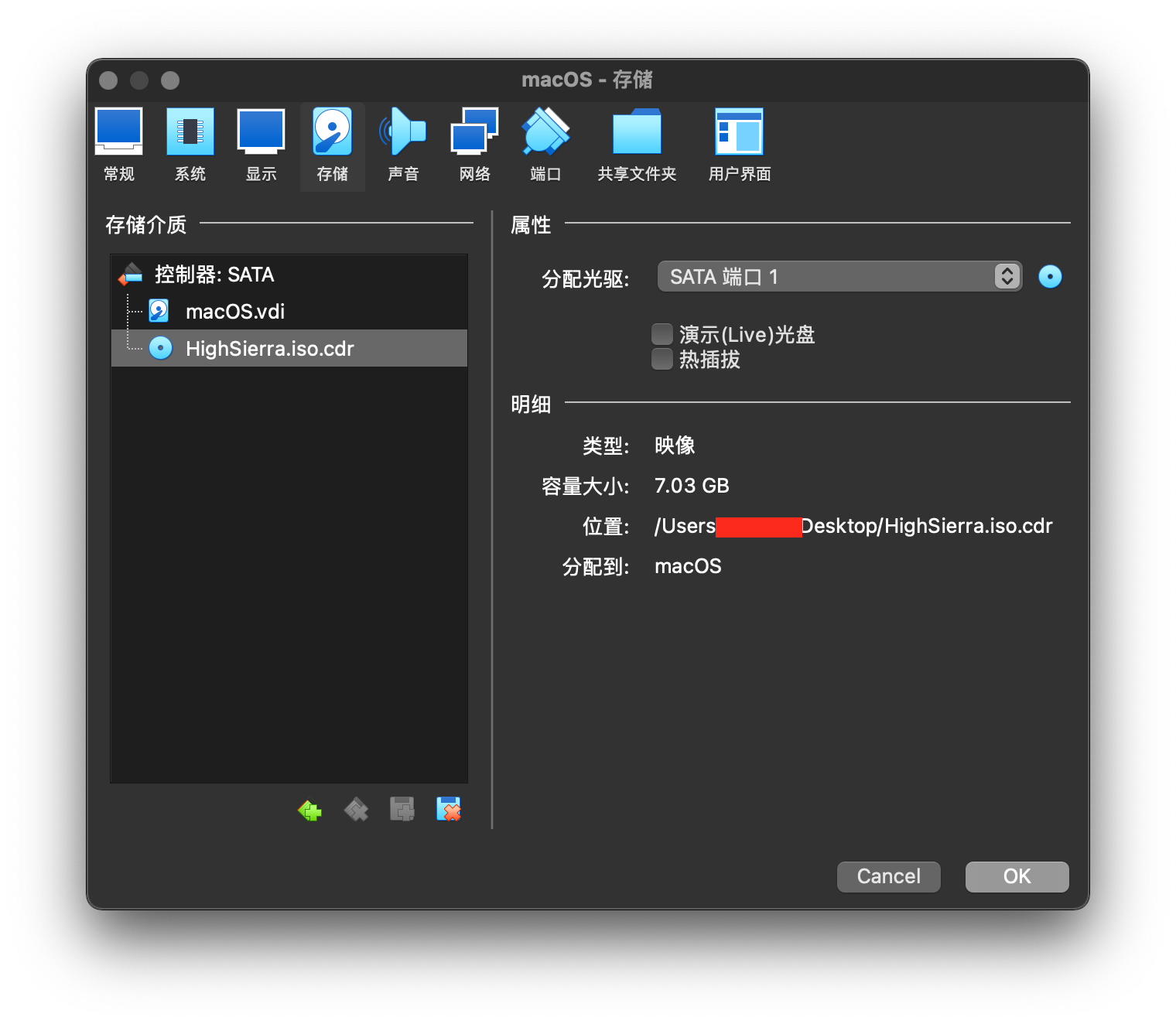Viewport: 1176px width, 1024px height.
Task: Open the SATA 端口 1 dropdown
Action: (x=839, y=276)
